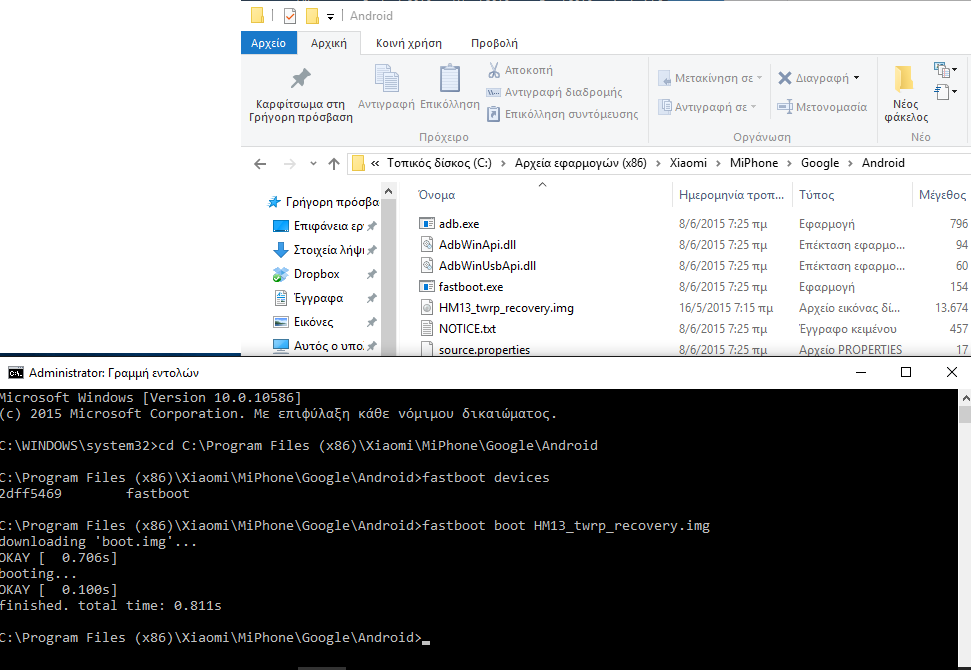Open the Delete dropdown arrow
This screenshot has height=670, width=971.
pos(857,78)
